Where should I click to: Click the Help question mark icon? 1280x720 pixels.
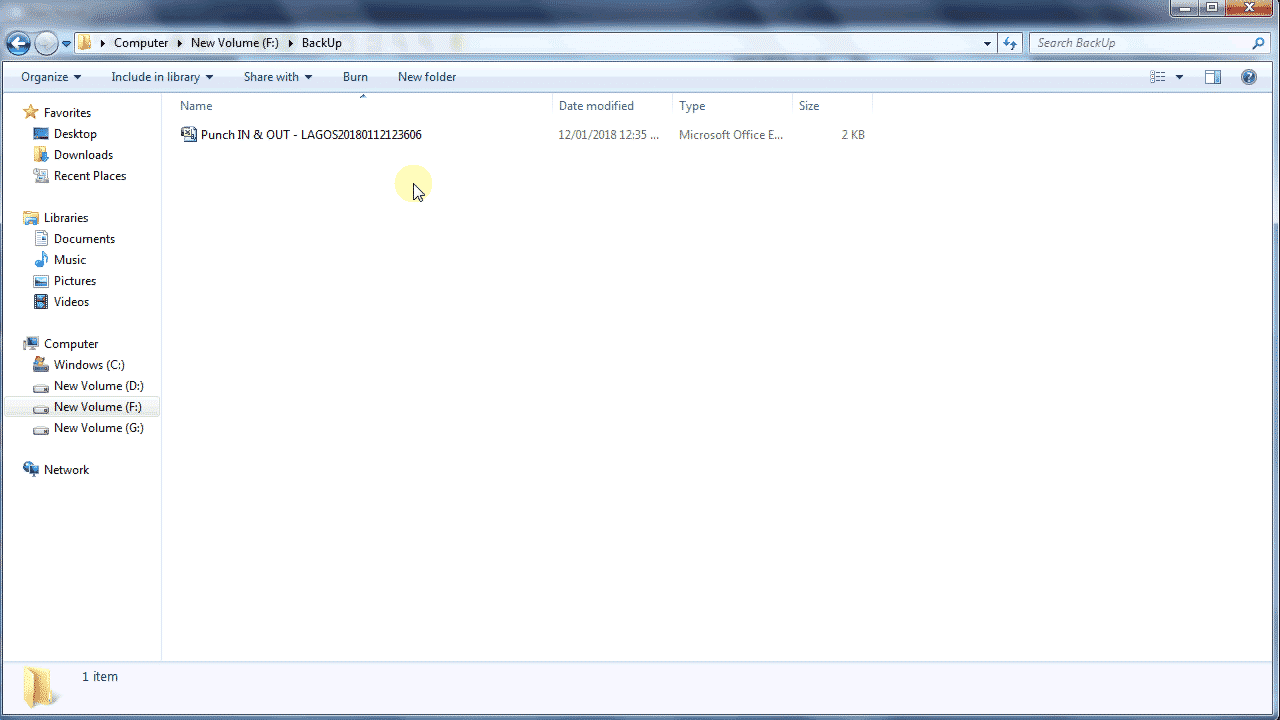pyautogui.click(x=1249, y=77)
